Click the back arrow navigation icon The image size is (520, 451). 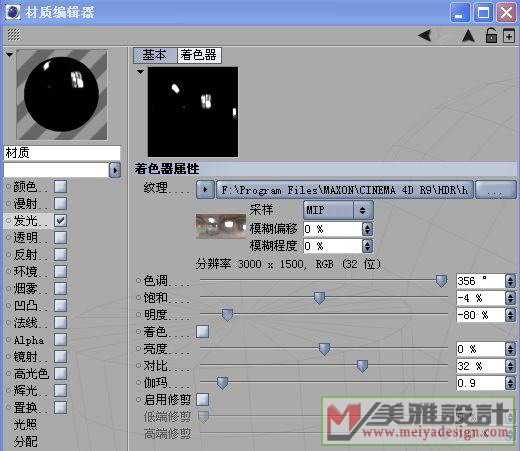(x=425, y=35)
